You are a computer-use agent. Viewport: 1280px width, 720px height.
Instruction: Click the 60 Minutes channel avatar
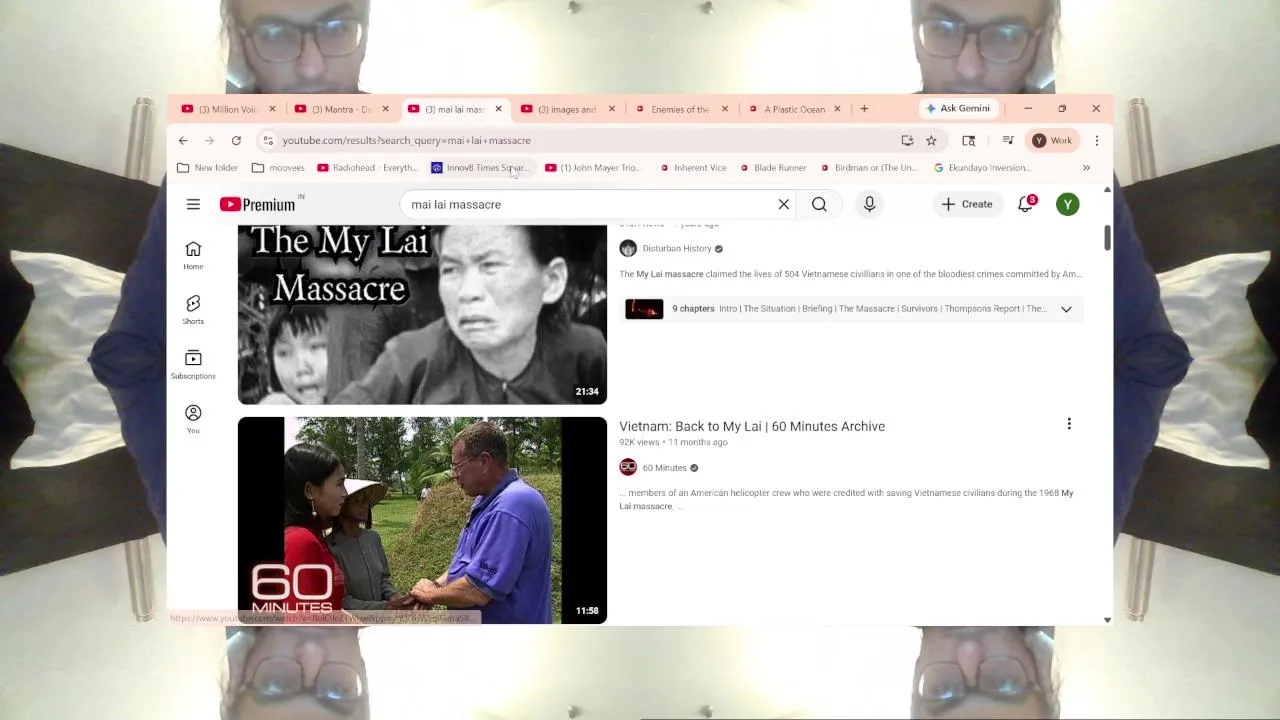tap(628, 467)
